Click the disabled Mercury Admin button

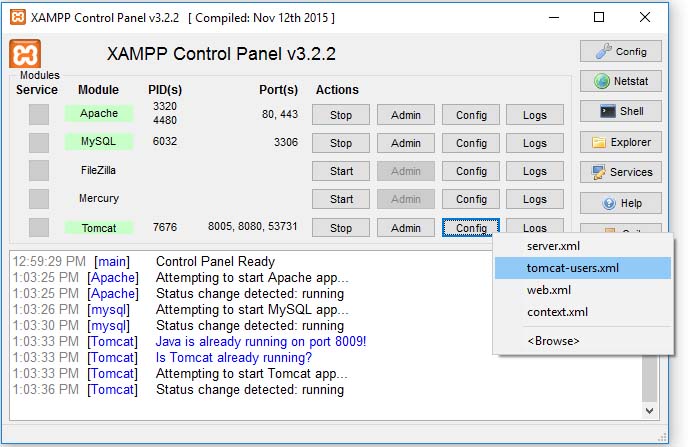point(406,199)
